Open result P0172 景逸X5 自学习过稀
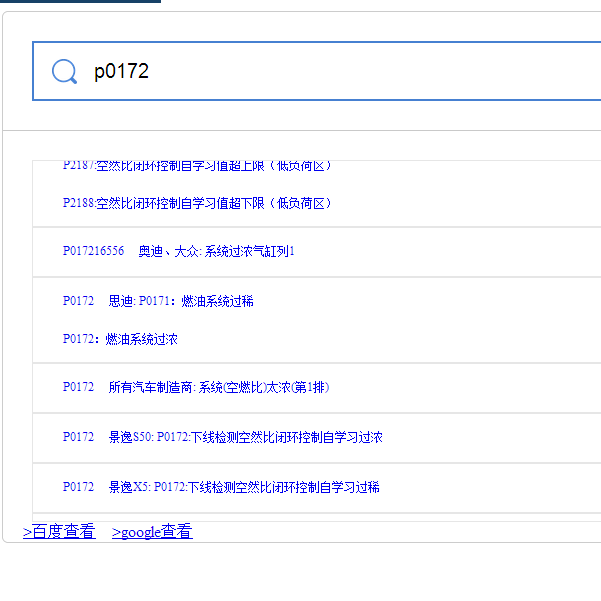 pyautogui.click(x=221, y=487)
